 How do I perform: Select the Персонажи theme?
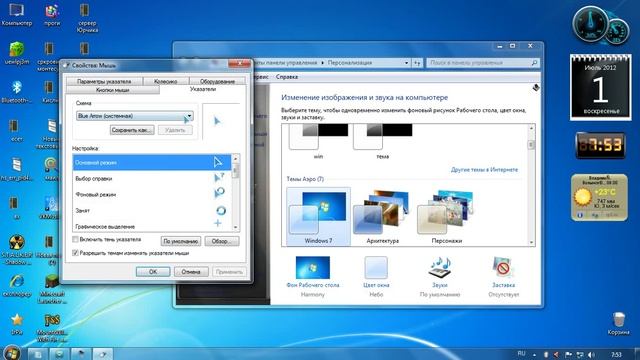tap(446, 217)
